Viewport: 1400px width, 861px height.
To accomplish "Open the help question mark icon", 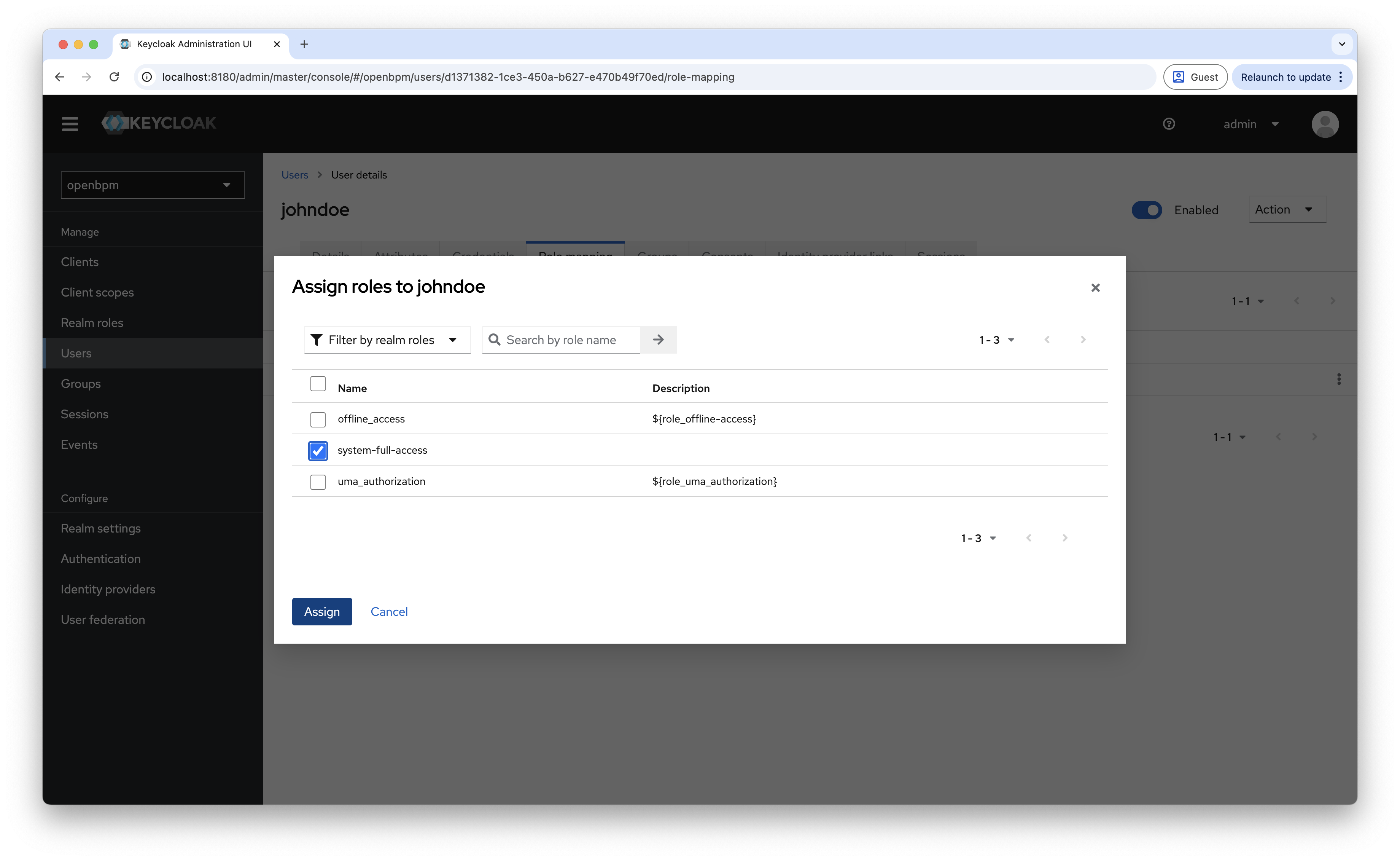I will (x=1168, y=124).
